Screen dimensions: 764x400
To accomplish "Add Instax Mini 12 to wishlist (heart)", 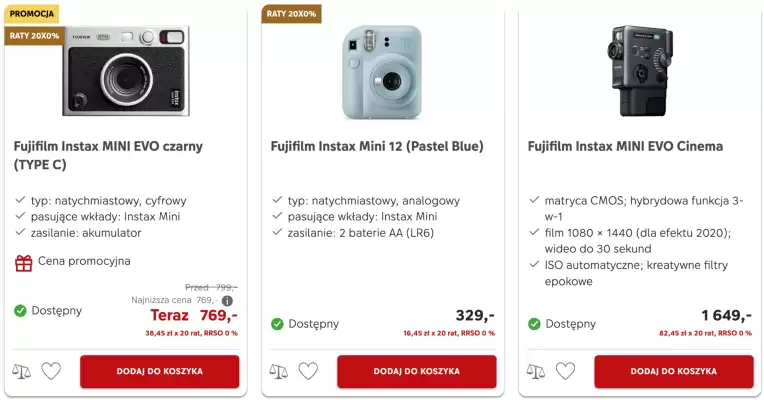I will pos(308,371).
